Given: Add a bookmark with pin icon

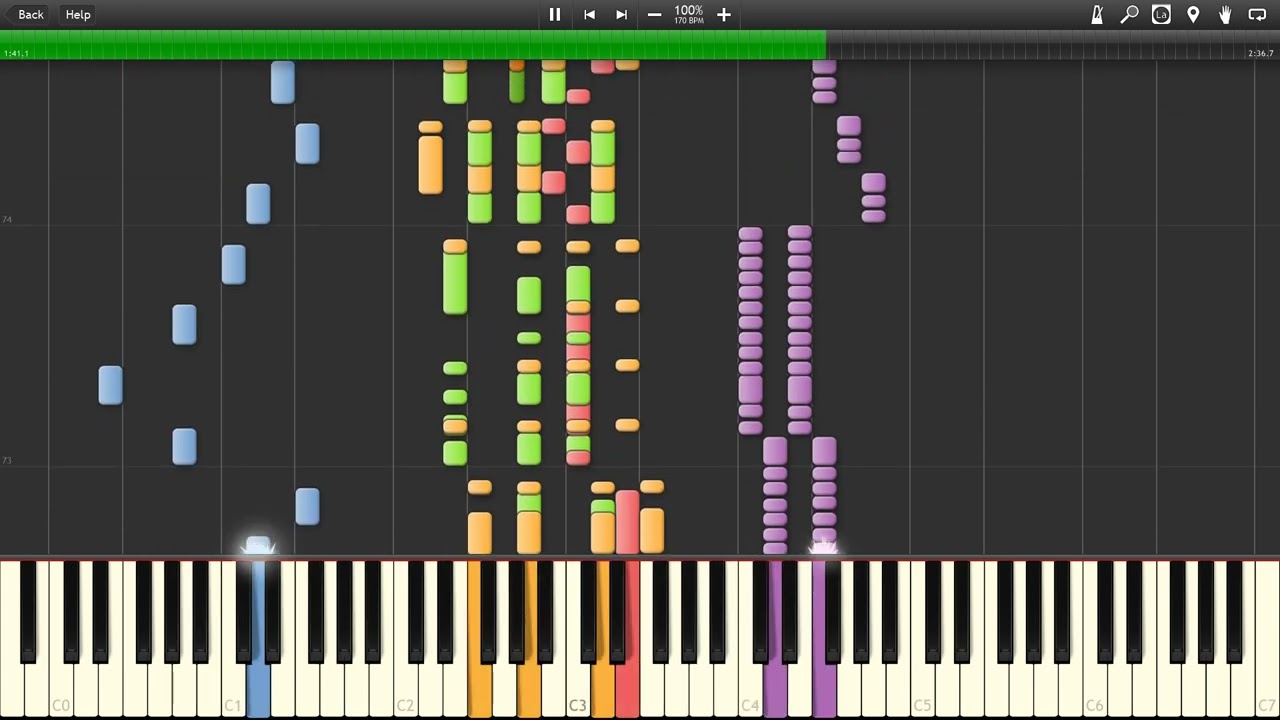Looking at the screenshot, I should [1193, 14].
